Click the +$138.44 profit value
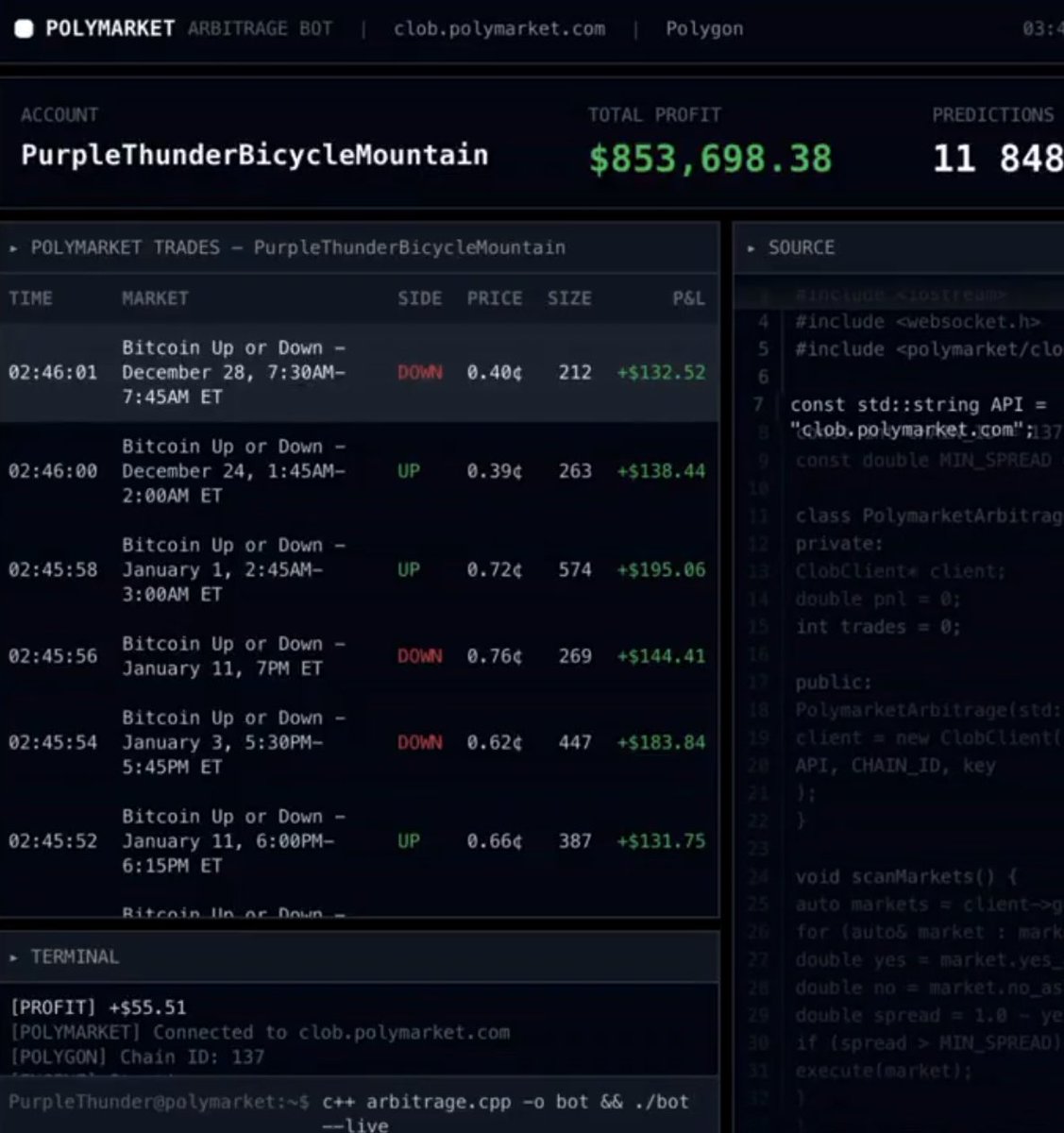Viewport: 1064px width, 1133px height. pos(661,471)
